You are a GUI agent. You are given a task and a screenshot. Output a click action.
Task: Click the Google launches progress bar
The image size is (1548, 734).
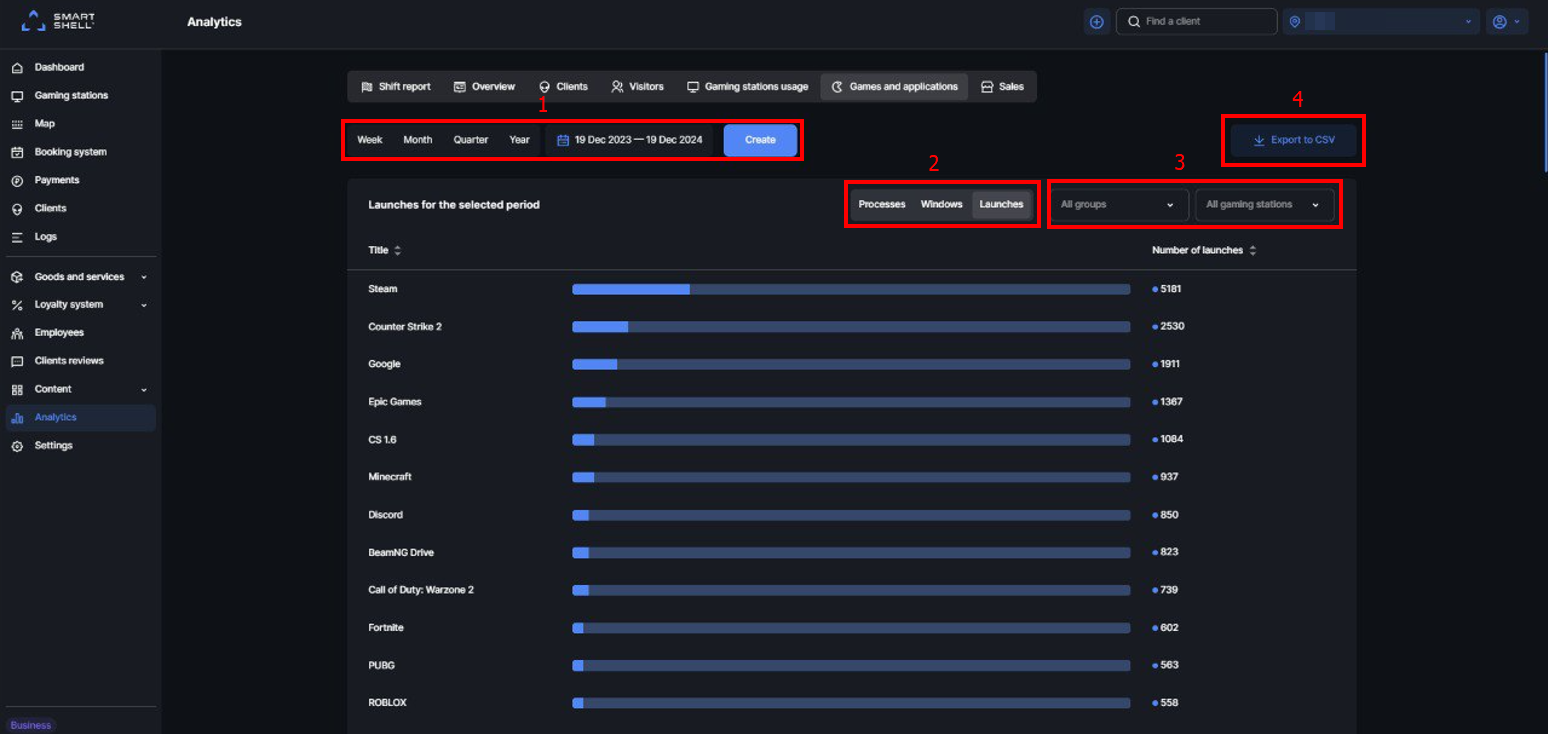851,364
